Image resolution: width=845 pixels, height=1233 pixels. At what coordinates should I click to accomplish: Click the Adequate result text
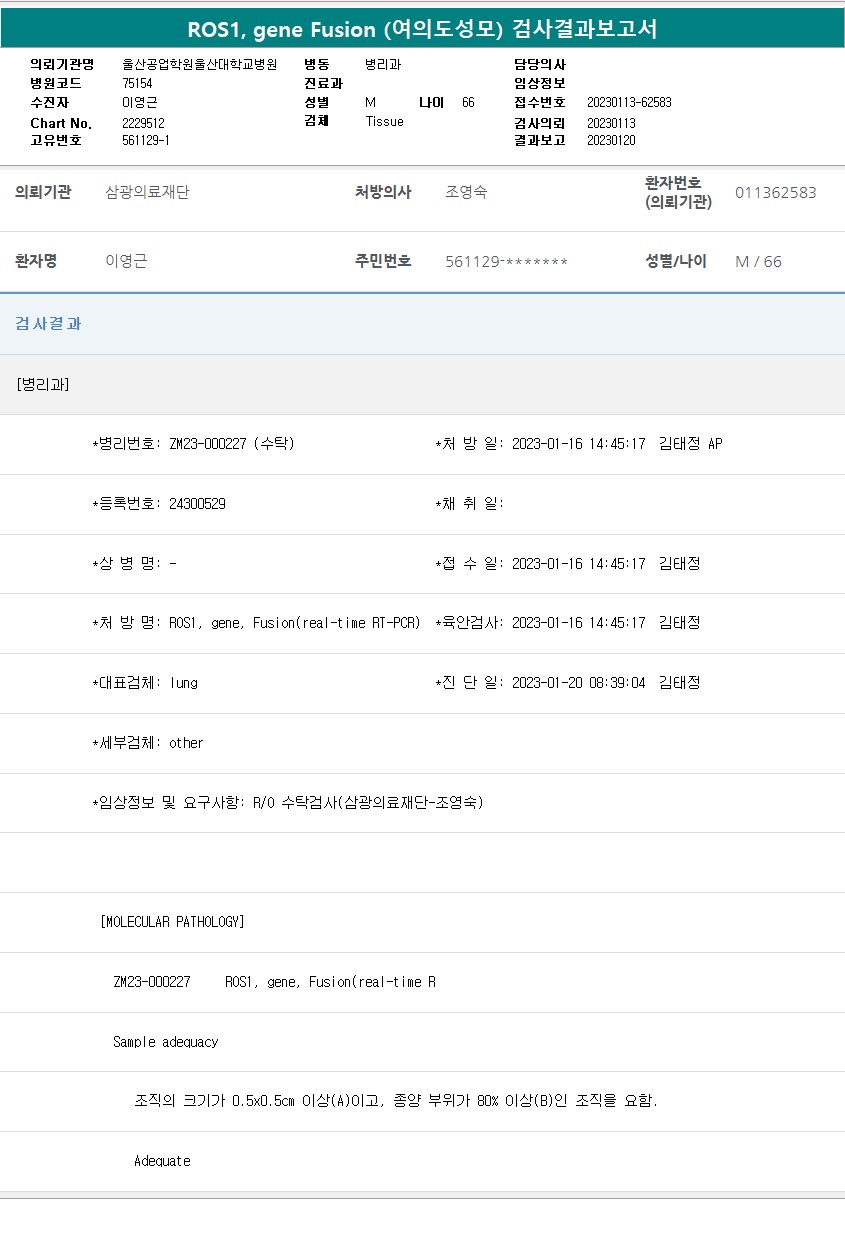pyautogui.click(x=162, y=1161)
